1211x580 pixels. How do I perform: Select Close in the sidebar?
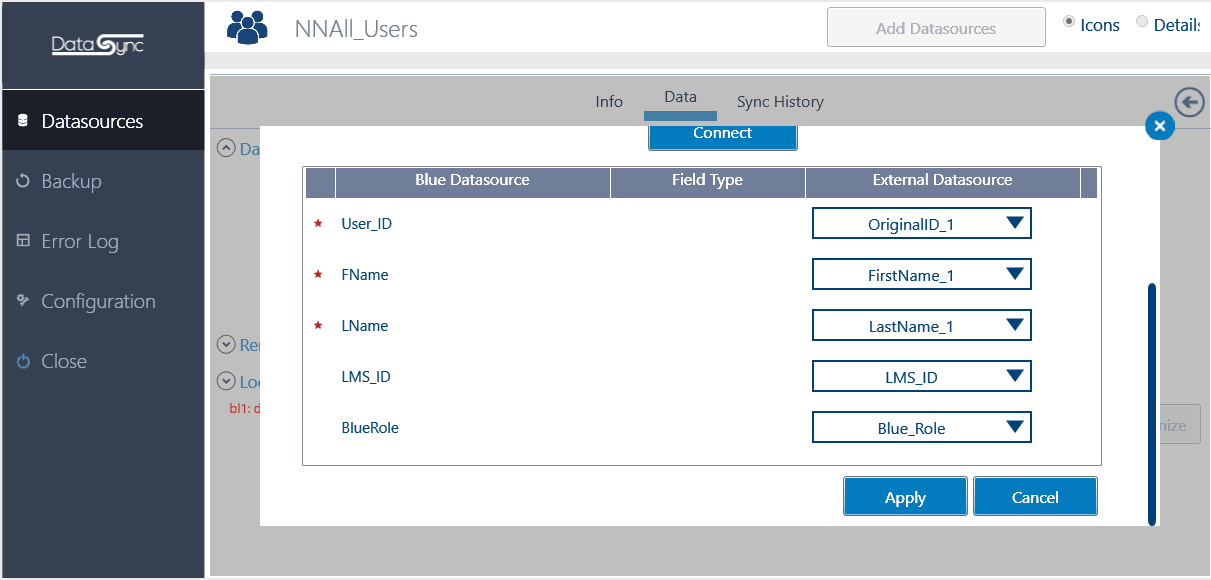103,361
